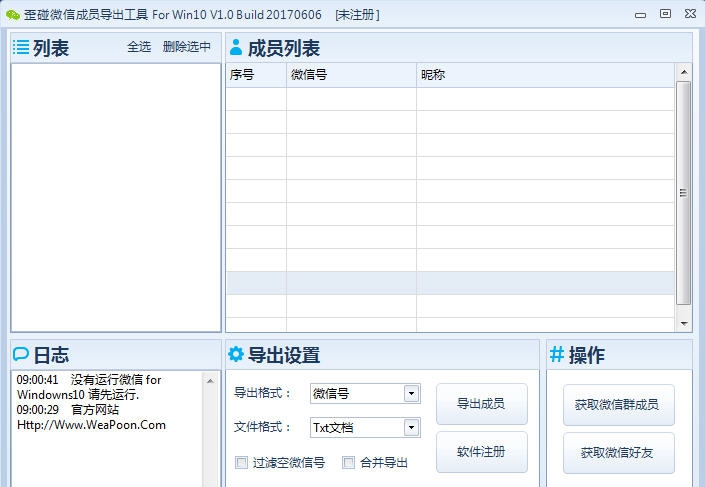Click the highlighted row in member table

(450, 283)
